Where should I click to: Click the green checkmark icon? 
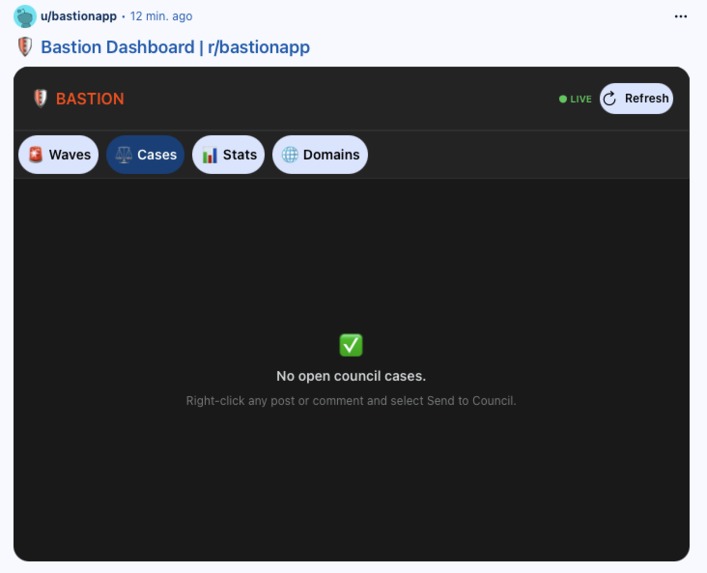(x=351, y=345)
